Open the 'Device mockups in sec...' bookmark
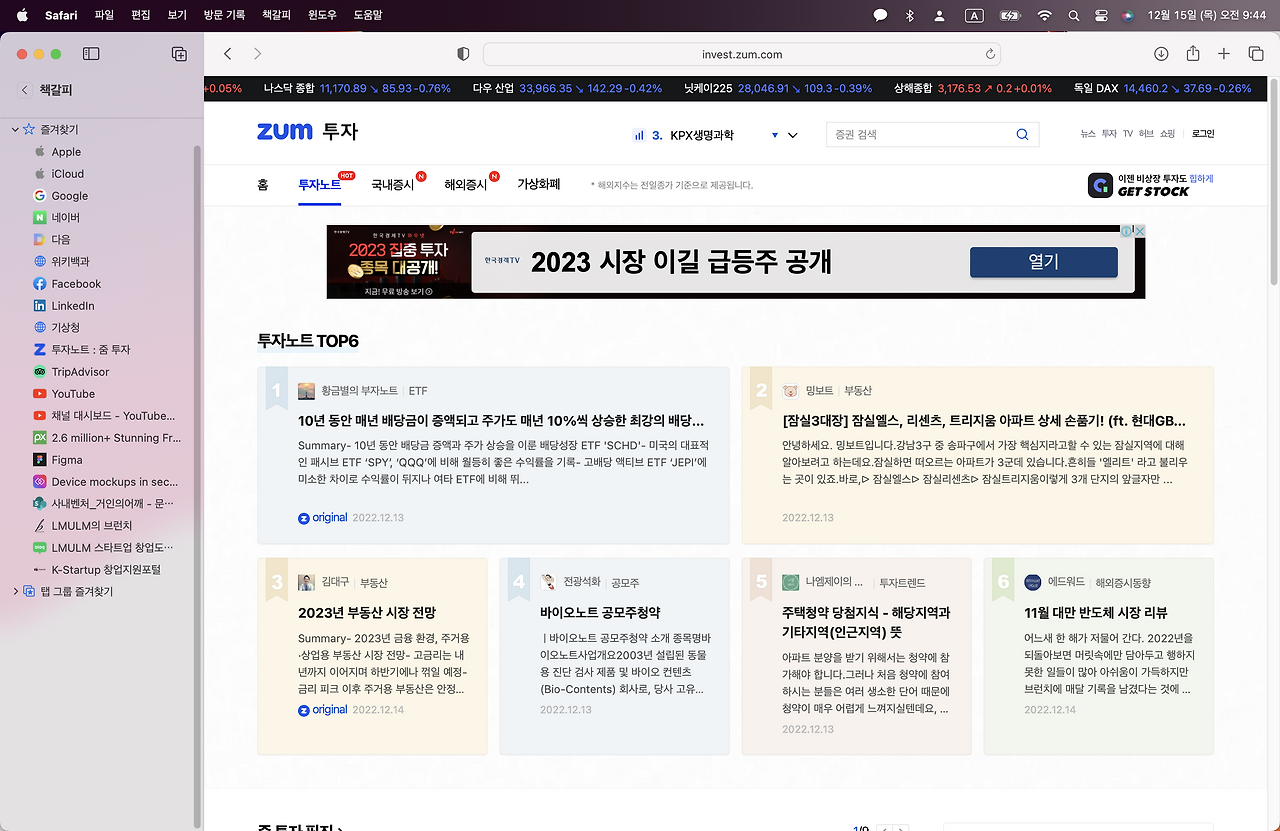The height and width of the screenshot is (831, 1280). pos(114,482)
